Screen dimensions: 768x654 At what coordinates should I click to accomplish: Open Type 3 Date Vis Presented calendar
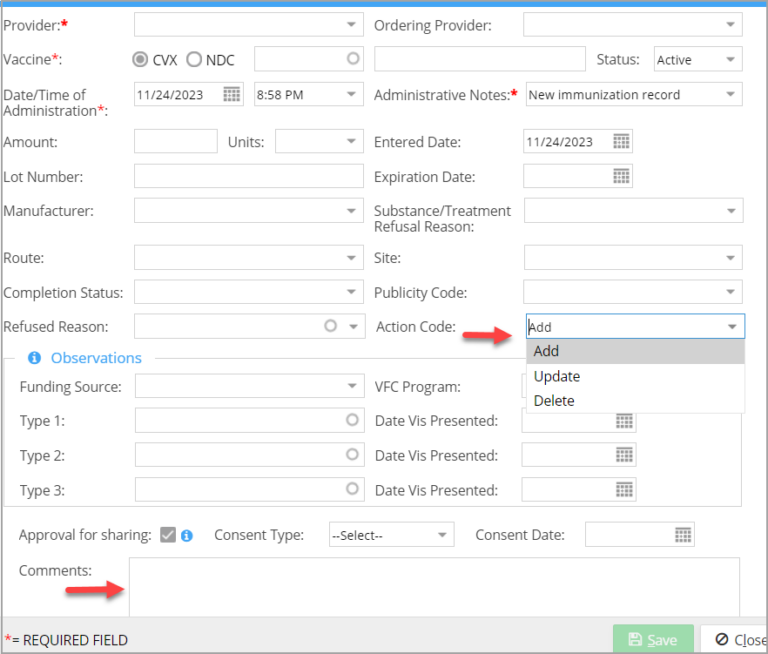tap(624, 490)
